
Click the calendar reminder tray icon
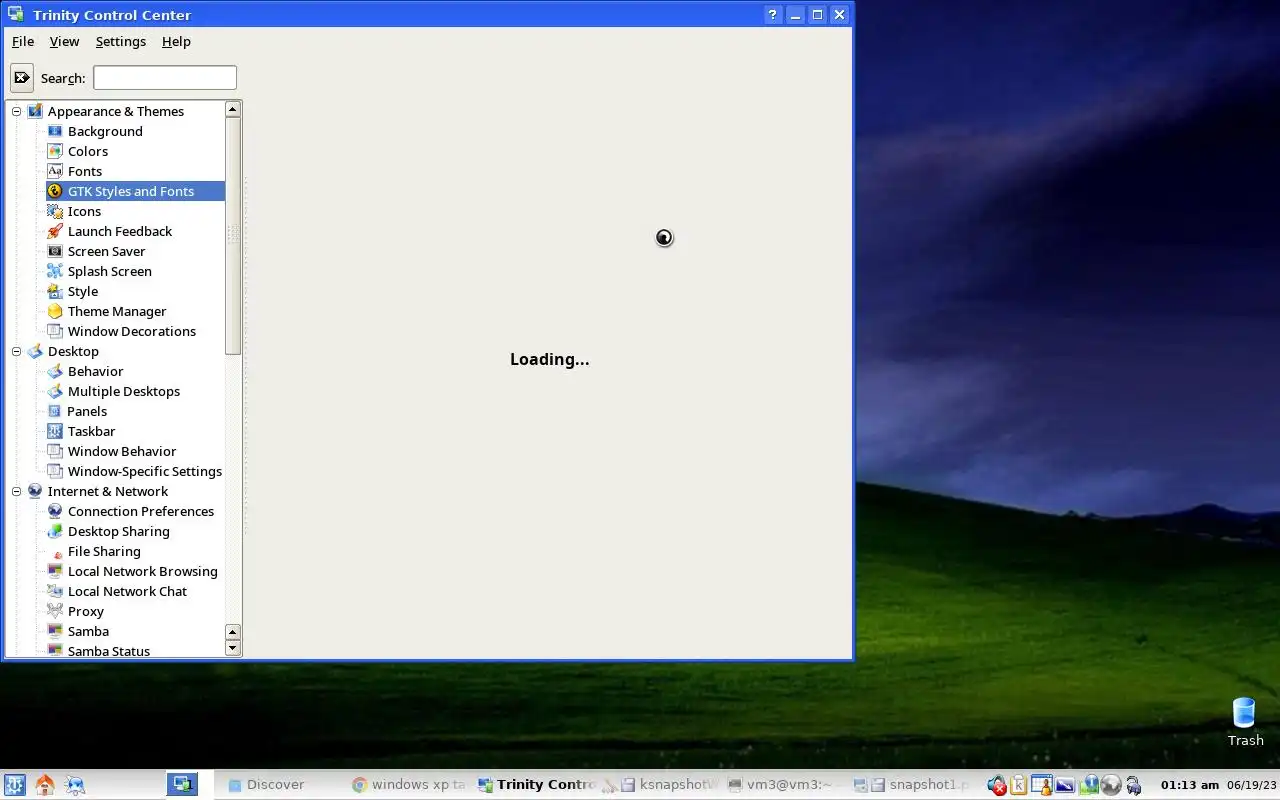click(x=1041, y=786)
